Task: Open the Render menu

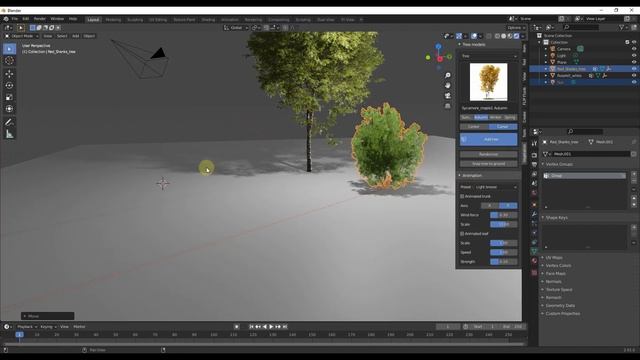Action: pyautogui.click(x=40, y=19)
